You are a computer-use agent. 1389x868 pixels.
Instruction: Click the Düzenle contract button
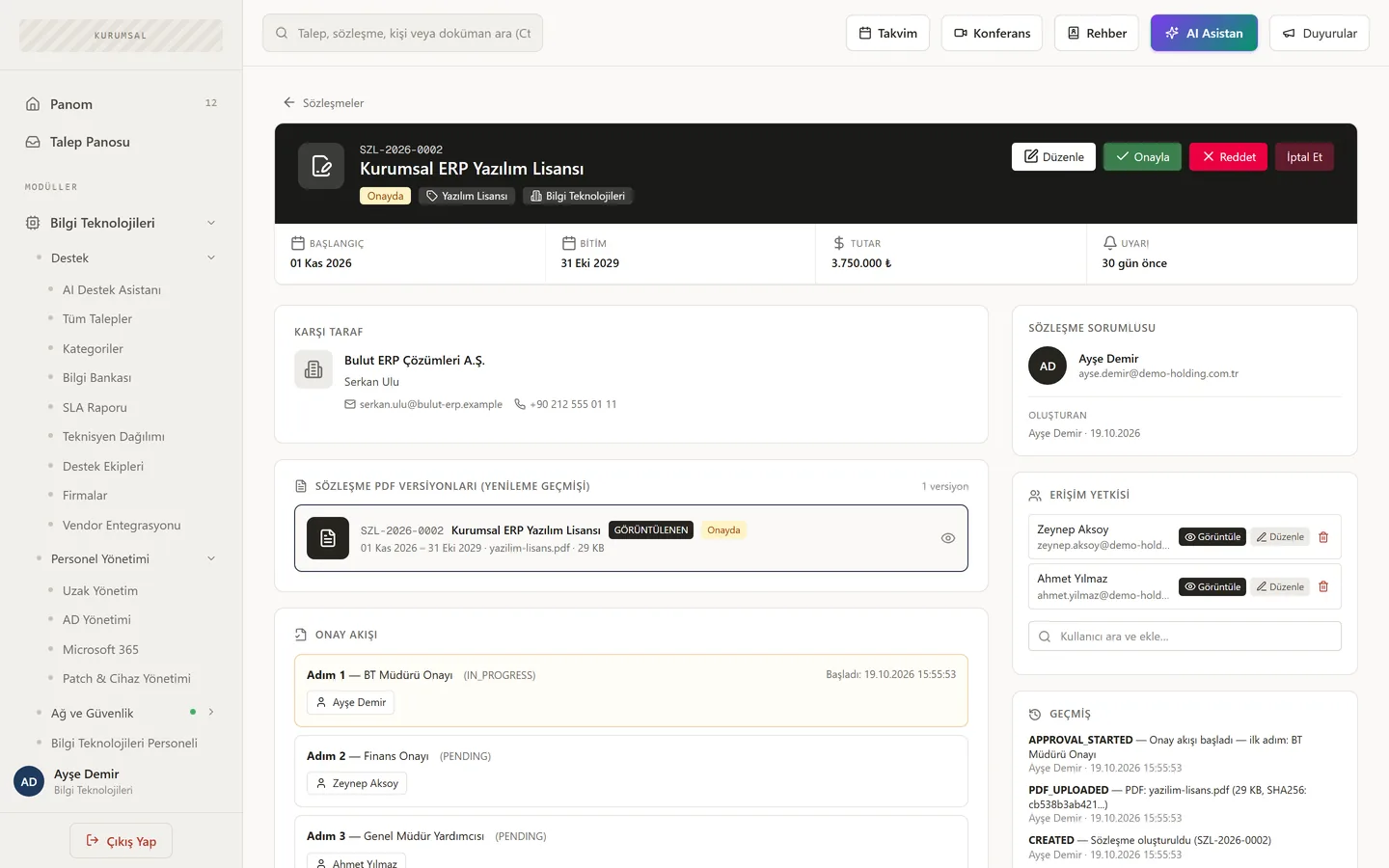pyautogui.click(x=1053, y=156)
